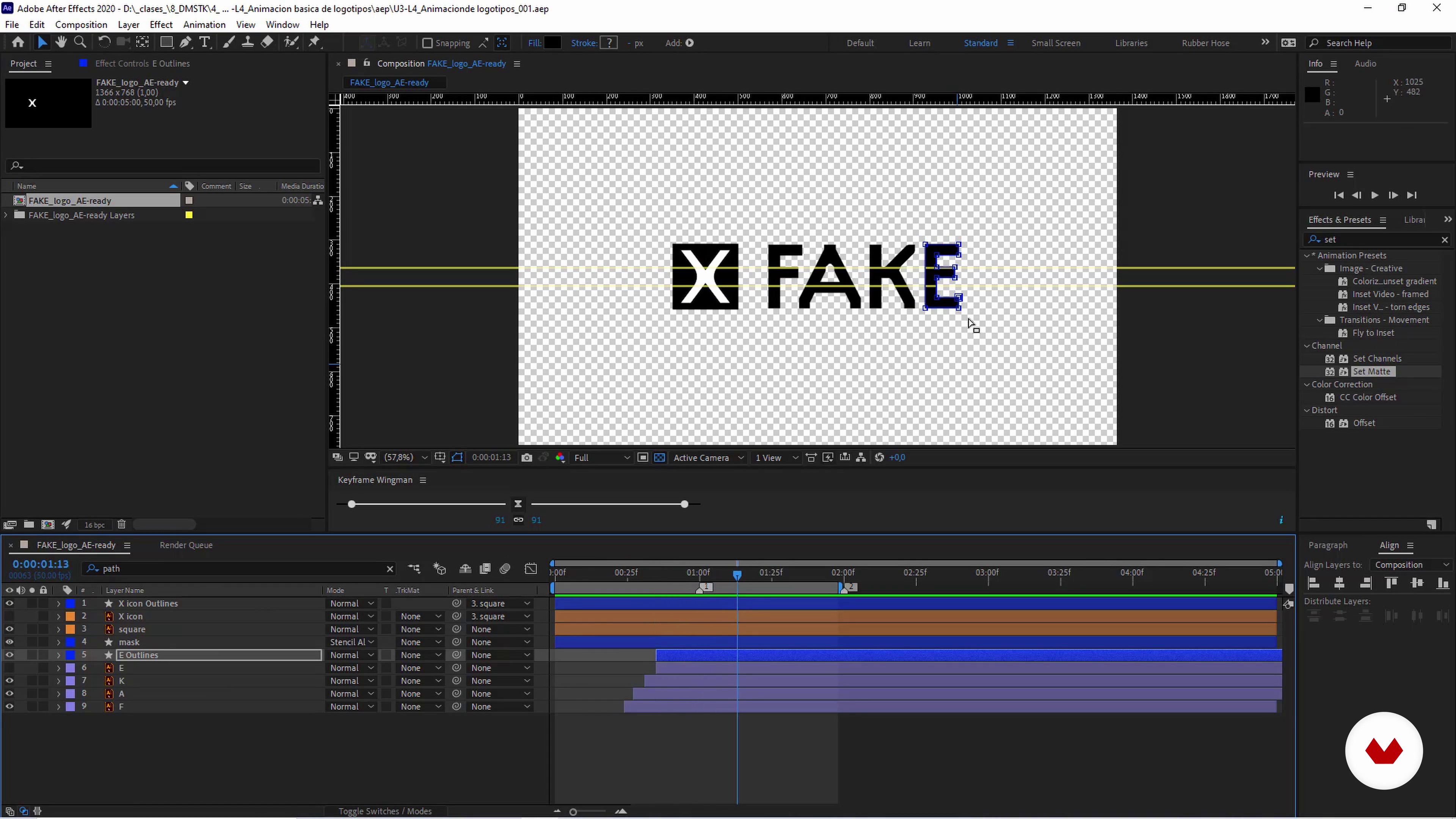Screen dimensions: 1456x819
Task: Select the Home tool icon
Action: (x=17, y=42)
